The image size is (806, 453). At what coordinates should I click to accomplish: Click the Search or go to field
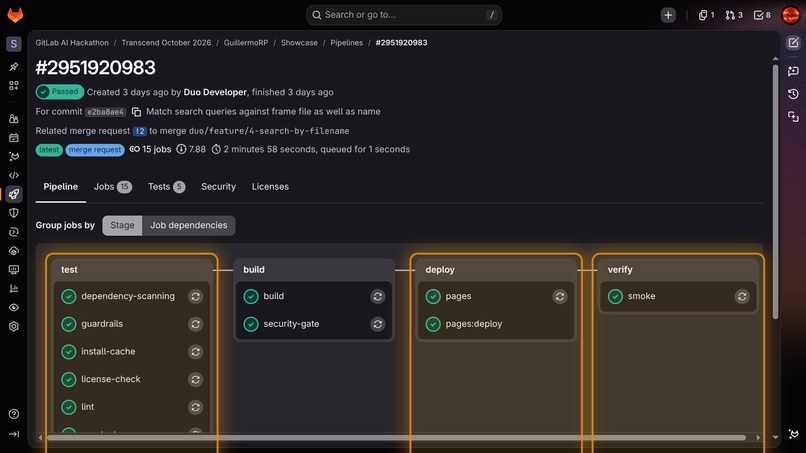click(x=404, y=15)
